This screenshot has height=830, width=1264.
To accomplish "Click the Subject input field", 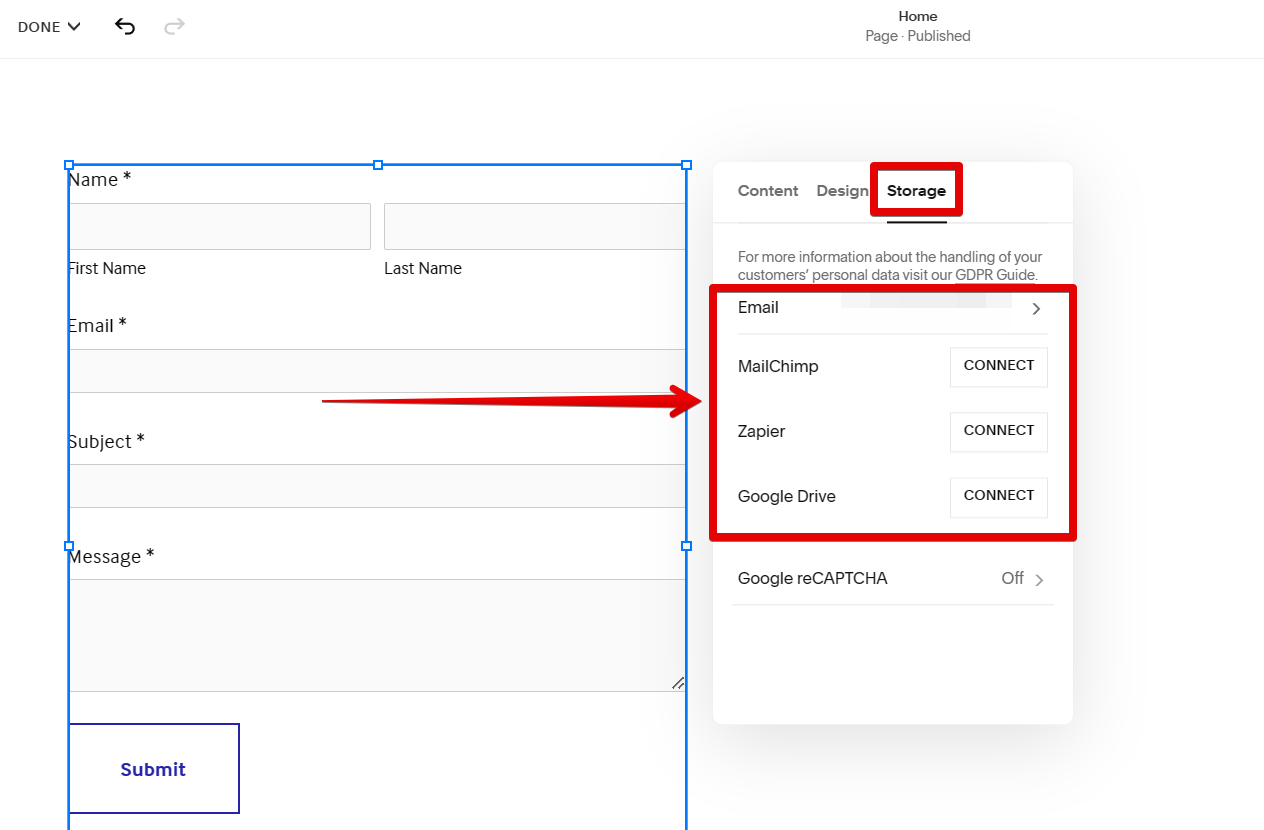I will [x=377, y=486].
